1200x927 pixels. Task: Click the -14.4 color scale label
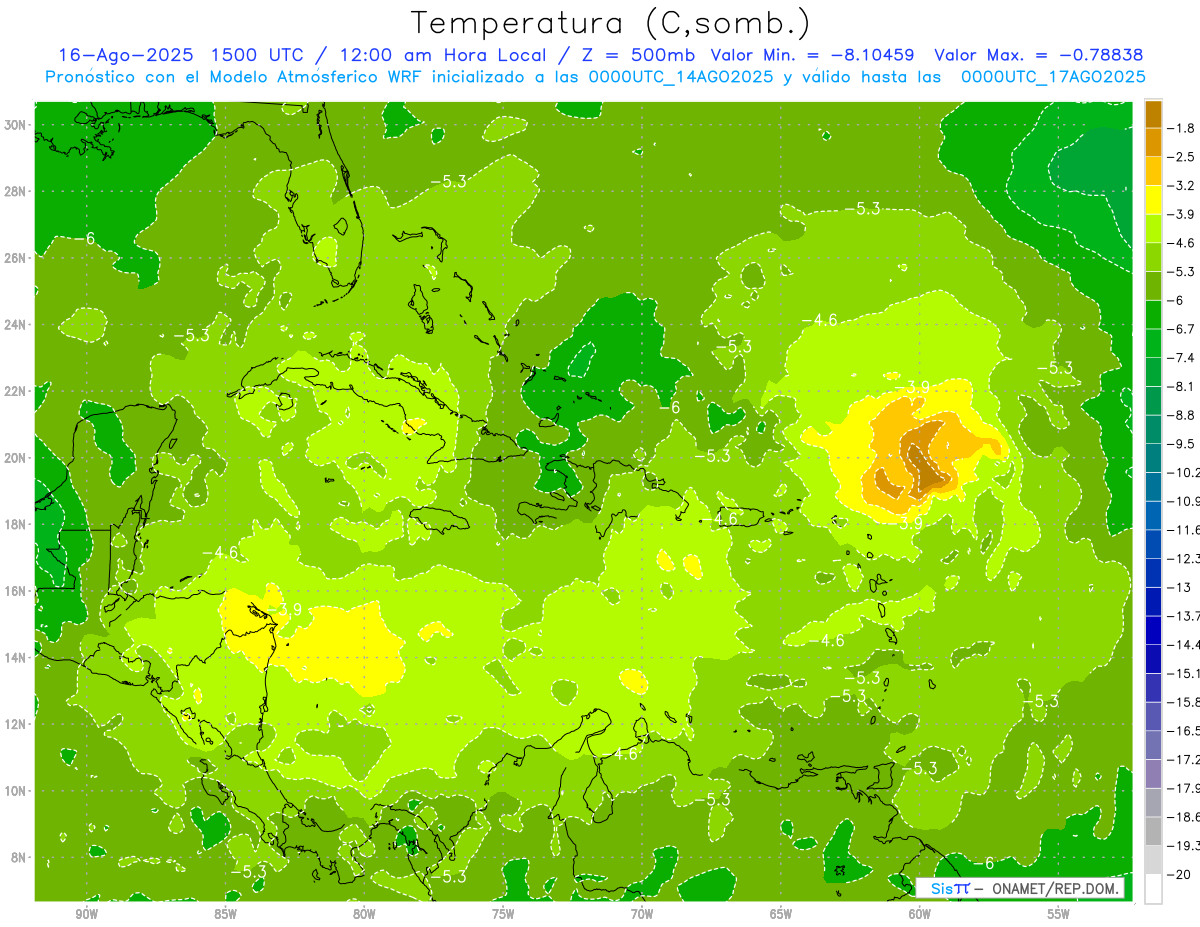pyautogui.click(x=1184, y=644)
